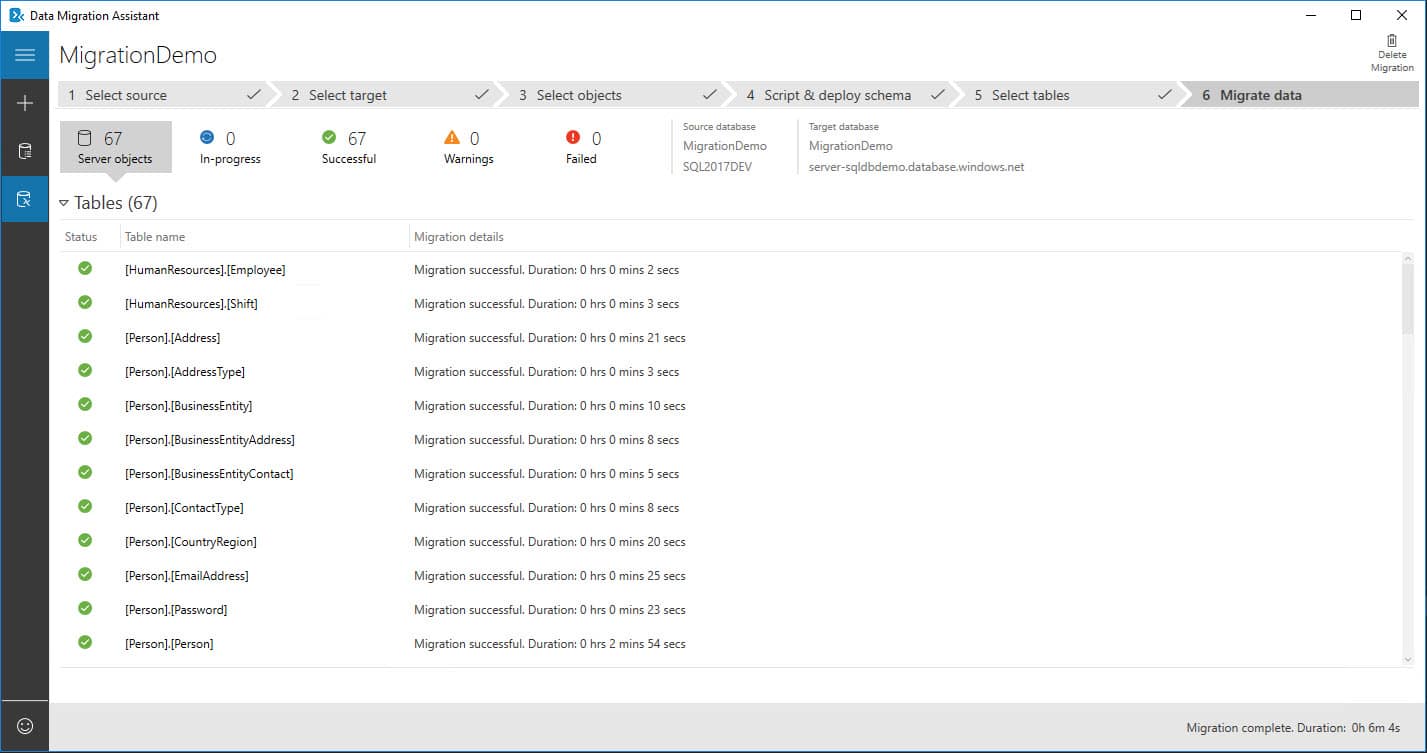Click the Data Migration Assistant app icon
Image resolution: width=1427 pixels, height=753 pixels.
pyautogui.click(x=16, y=15)
